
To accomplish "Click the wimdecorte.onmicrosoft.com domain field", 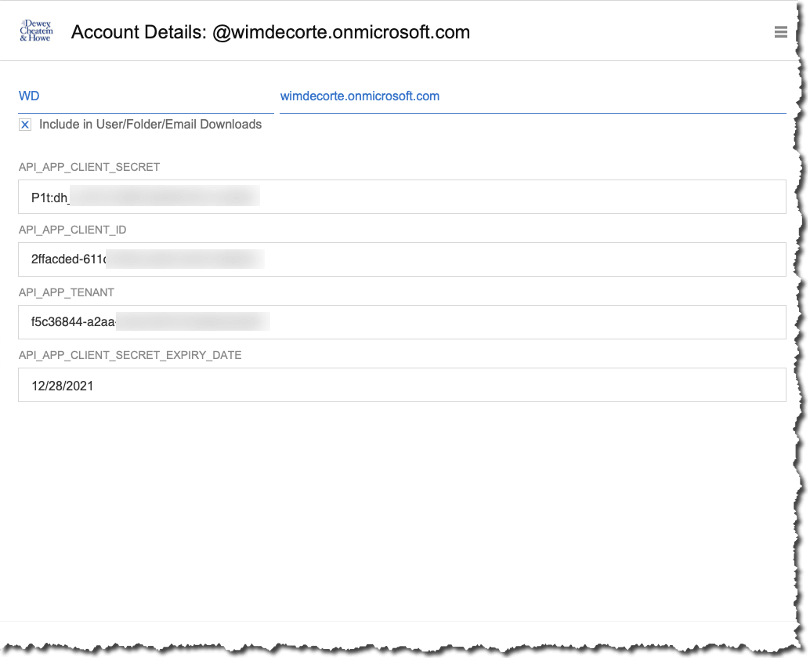I will pos(533,96).
